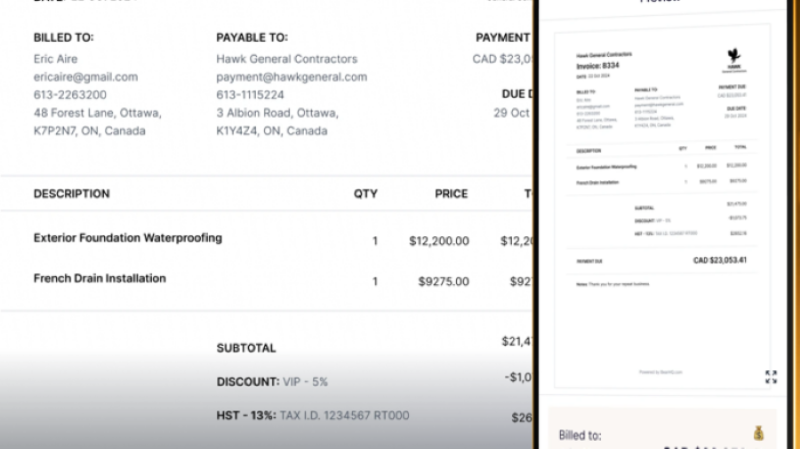800x449 pixels.
Task: Click the money bag icon beside Billed to
Action: pyautogui.click(x=758, y=433)
